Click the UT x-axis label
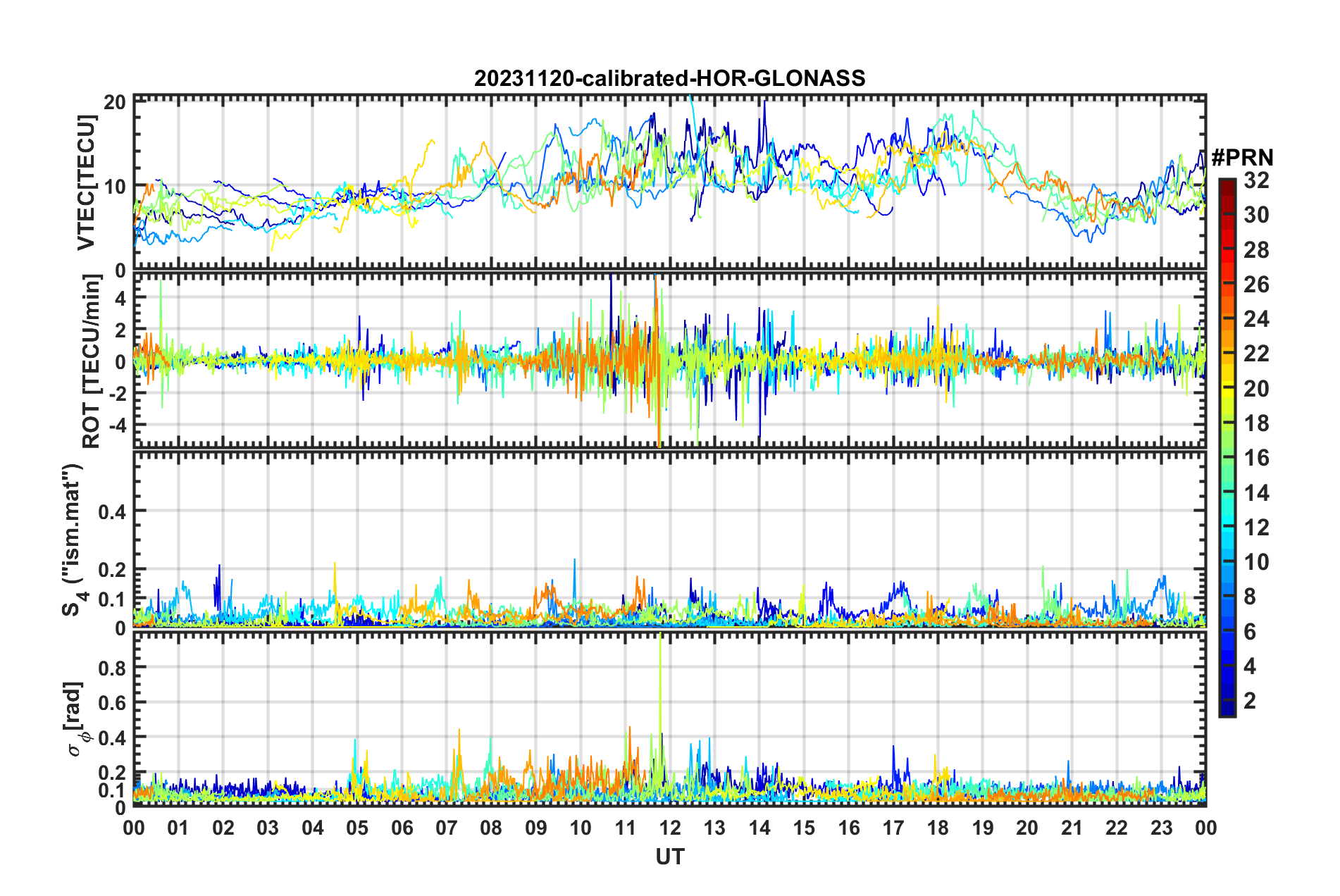The image size is (1340, 896). pos(670,857)
